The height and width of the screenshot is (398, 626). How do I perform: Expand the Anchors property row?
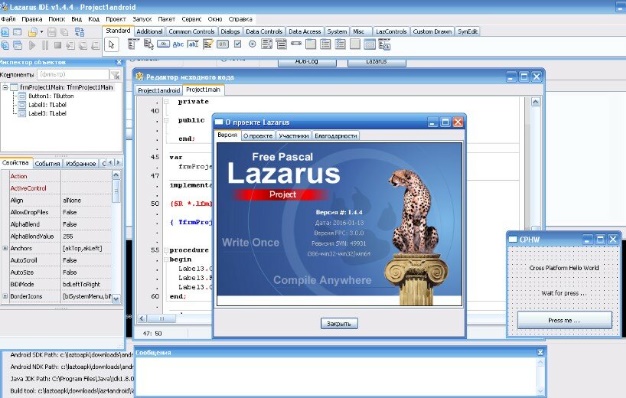click(5, 248)
